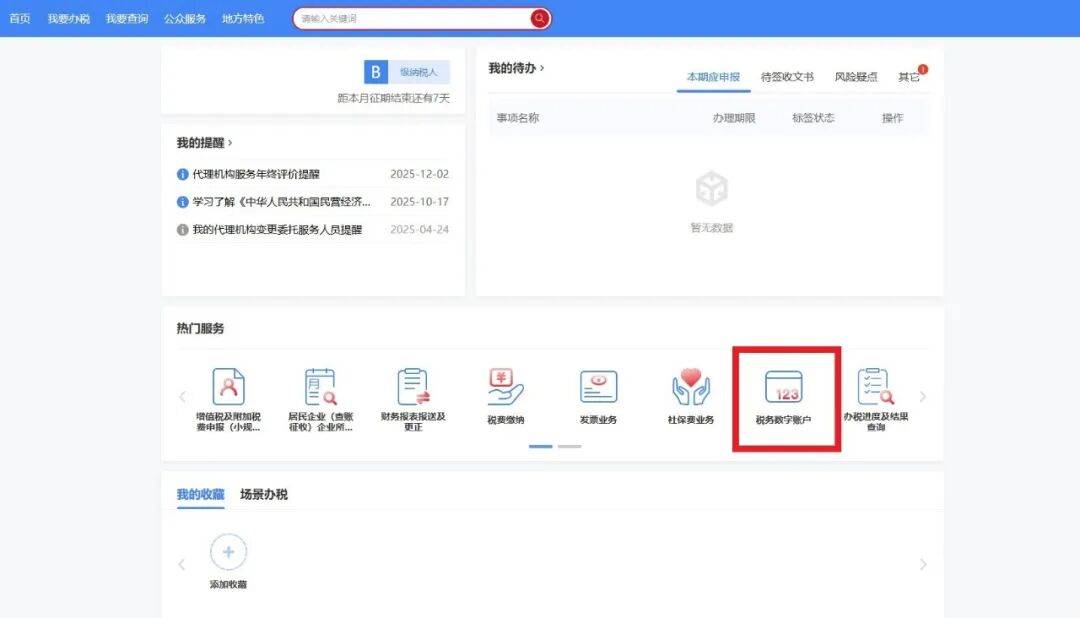This screenshot has height=618, width=1080.
Task: Open 代理机构服务年终评价提醒 reminder
Action: pyautogui.click(x=256, y=174)
